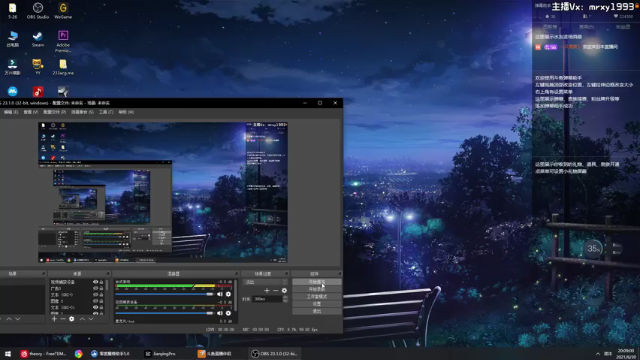The width and height of the screenshot is (640, 360).
Task: Show hidden system tray icons chevron
Action: (598, 354)
